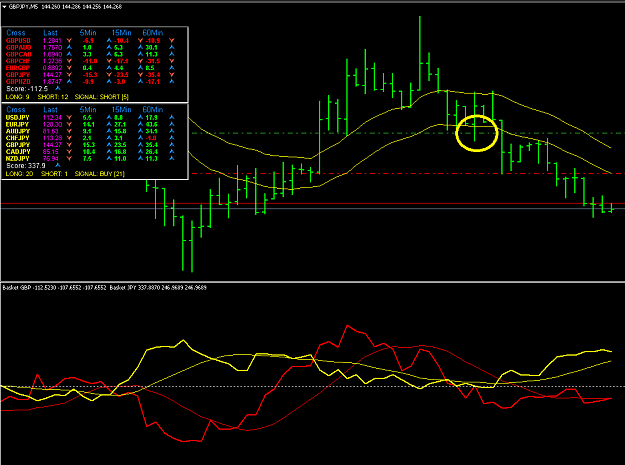Image resolution: width=625 pixels, height=465 pixels.
Task: Select GBPNZD cross row label
Action: click(x=18, y=81)
